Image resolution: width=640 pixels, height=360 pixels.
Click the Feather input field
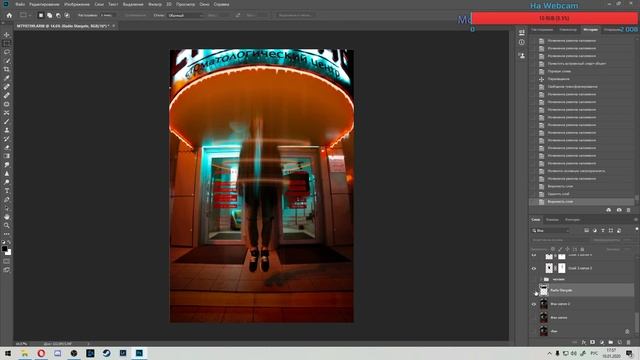point(107,15)
